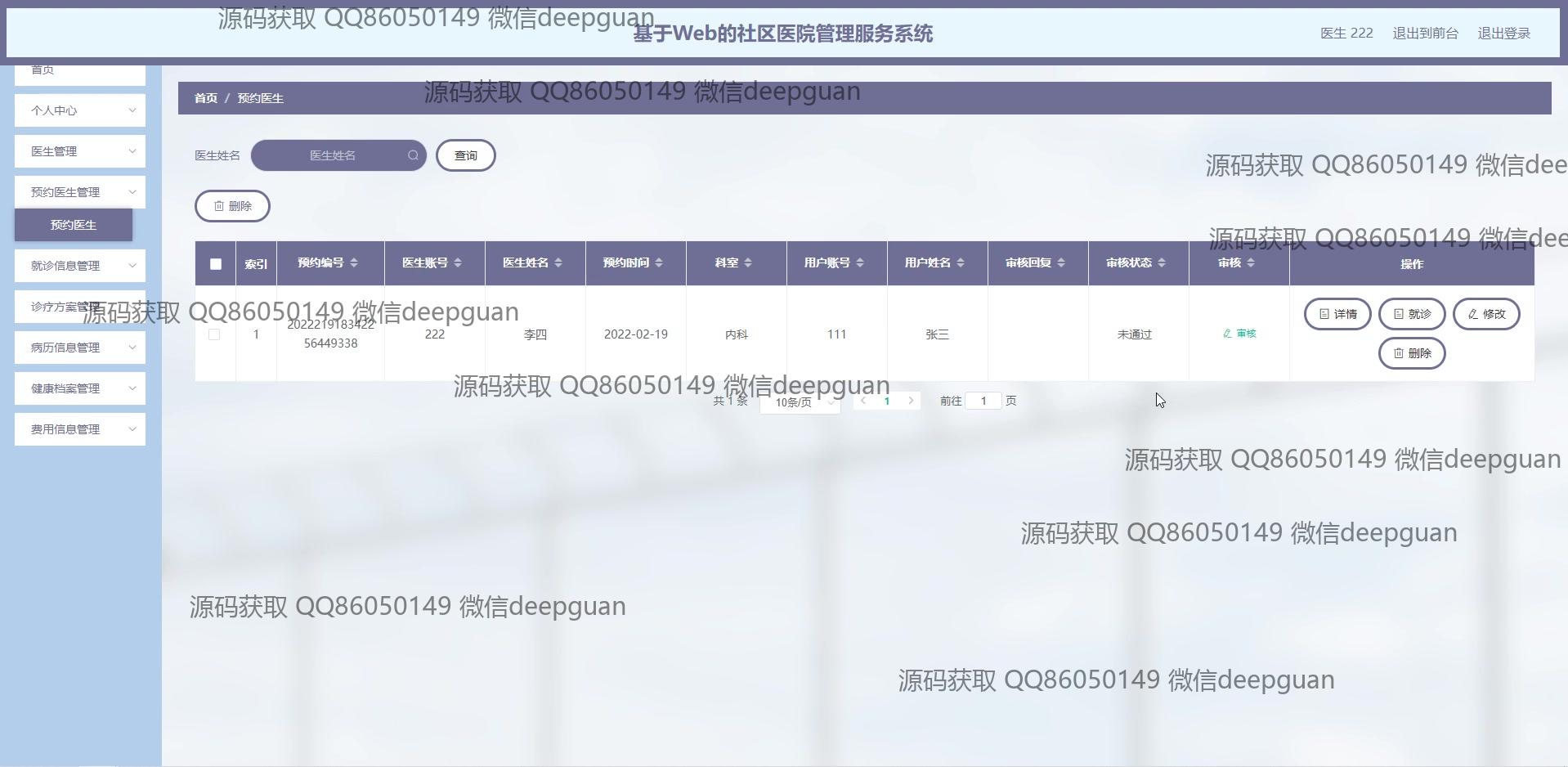Viewport: 1568px width, 767px height.
Task: Click the 张三 user name cell
Action: tap(938, 334)
